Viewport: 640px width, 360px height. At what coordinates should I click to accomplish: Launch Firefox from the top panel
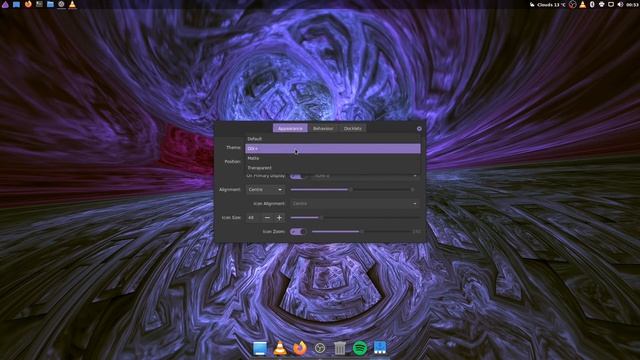(x=28, y=4)
